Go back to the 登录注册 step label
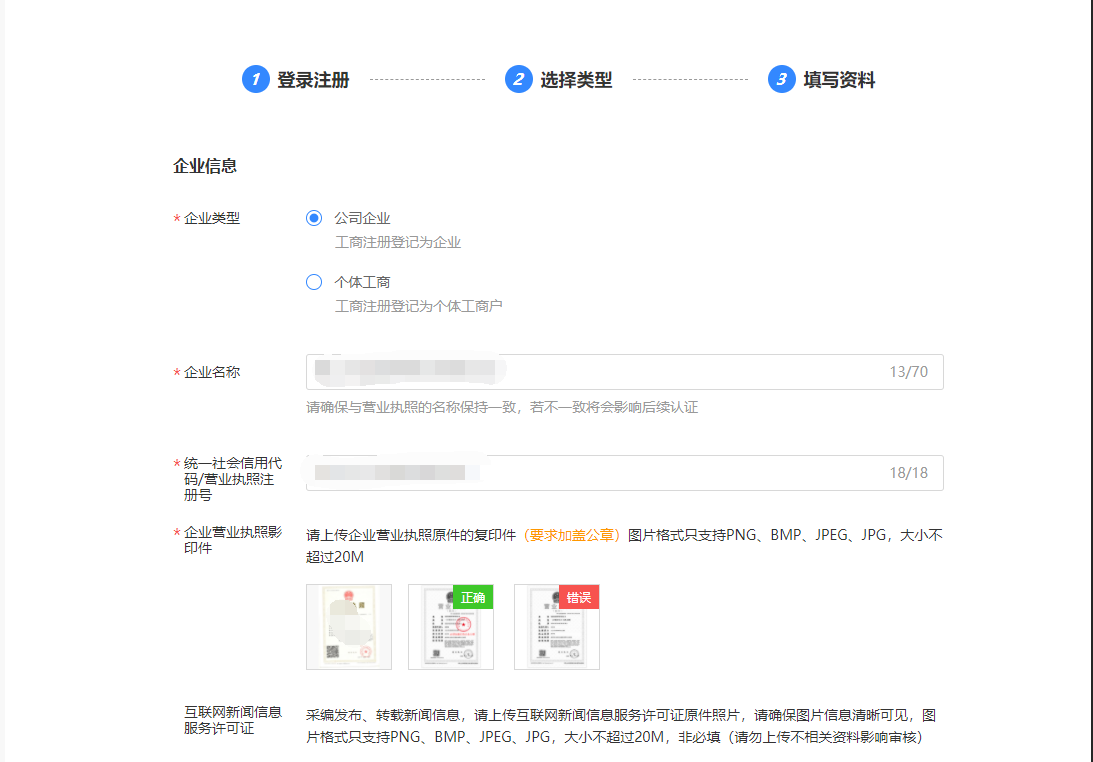This screenshot has height=762, width=1093. point(313,80)
